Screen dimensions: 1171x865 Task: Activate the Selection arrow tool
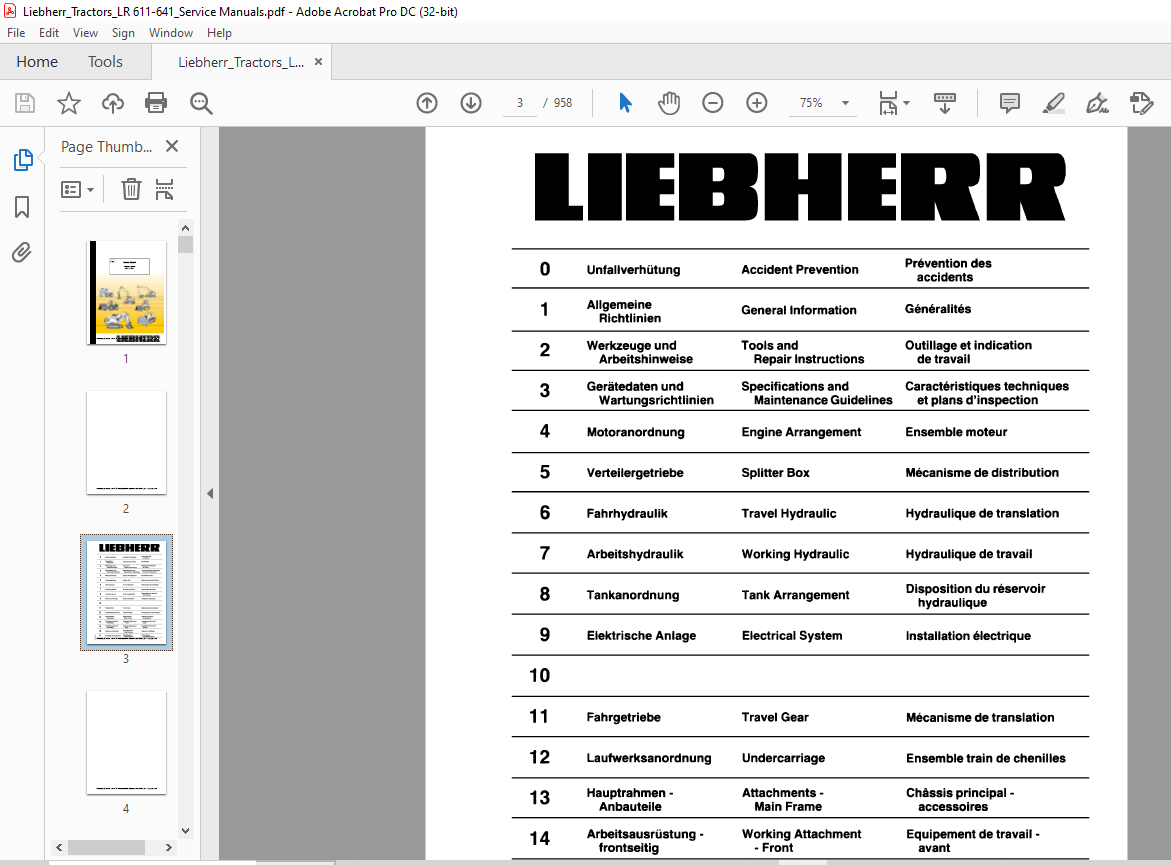(x=625, y=103)
